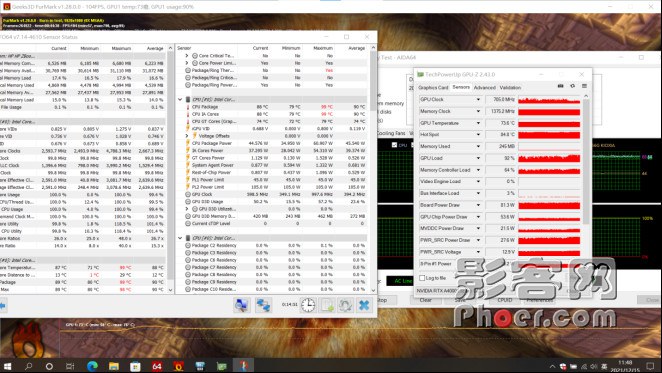662x373 pixels.
Task: Click the clock timer icon in HWiNFO toolbar
Action: (308, 305)
